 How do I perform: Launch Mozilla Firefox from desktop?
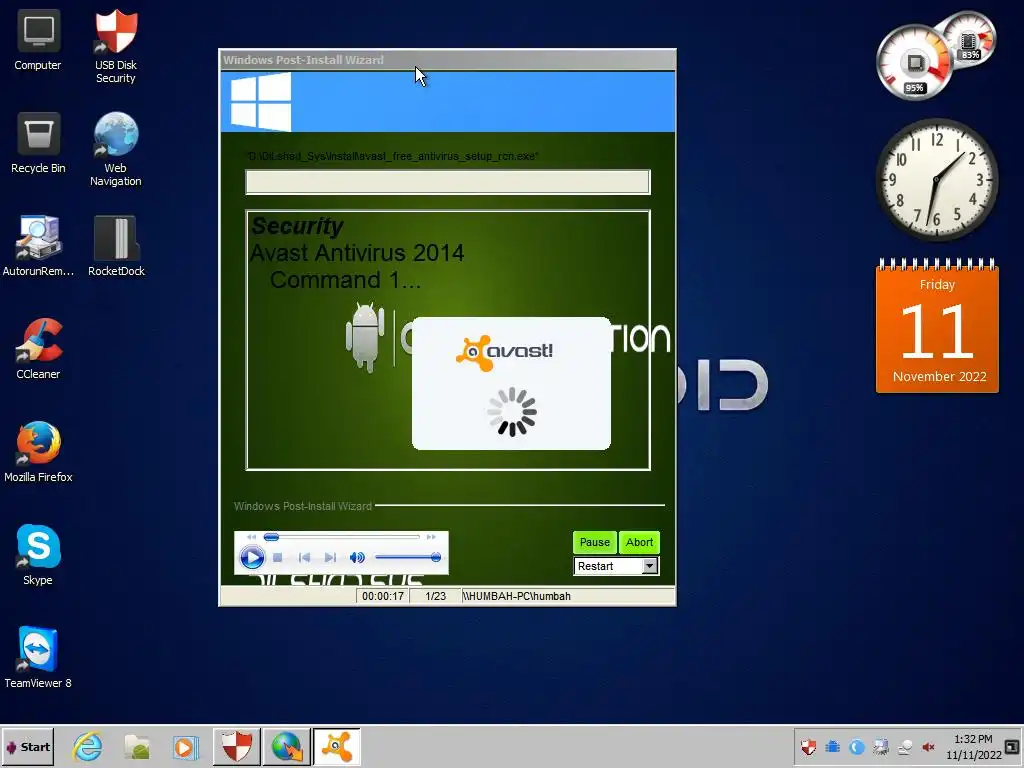tap(38, 452)
